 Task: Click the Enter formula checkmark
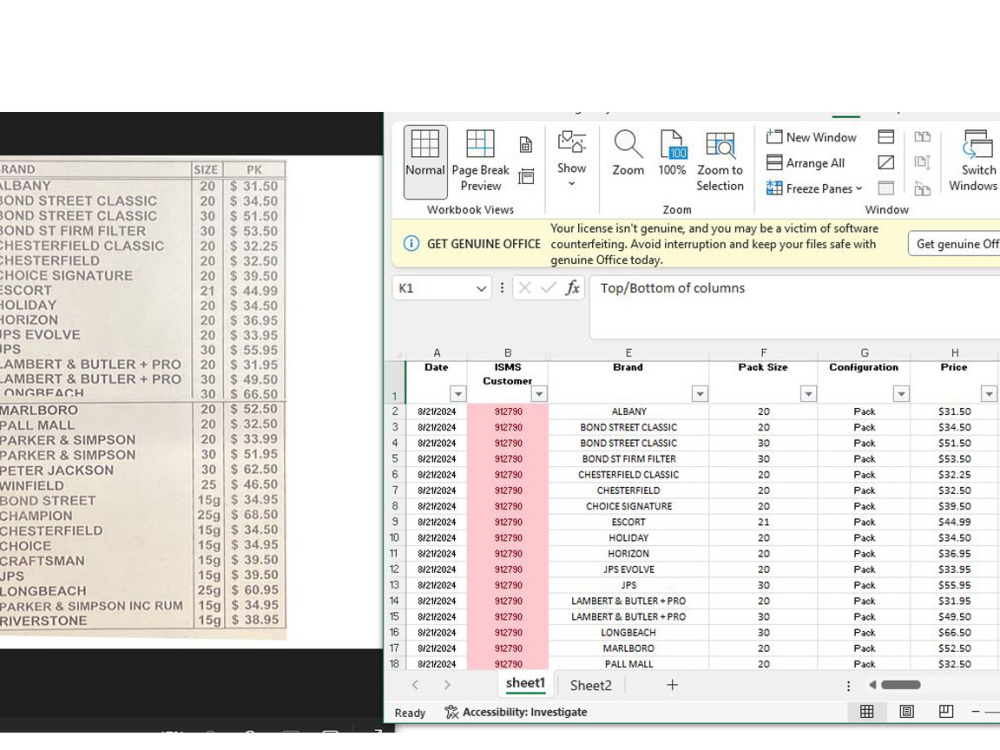[548, 288]
